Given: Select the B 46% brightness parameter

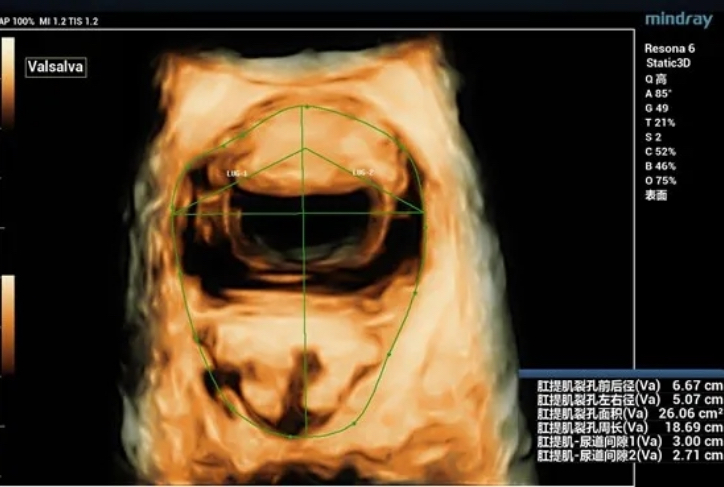Looking at the screenshot, I should coord(660,166).
